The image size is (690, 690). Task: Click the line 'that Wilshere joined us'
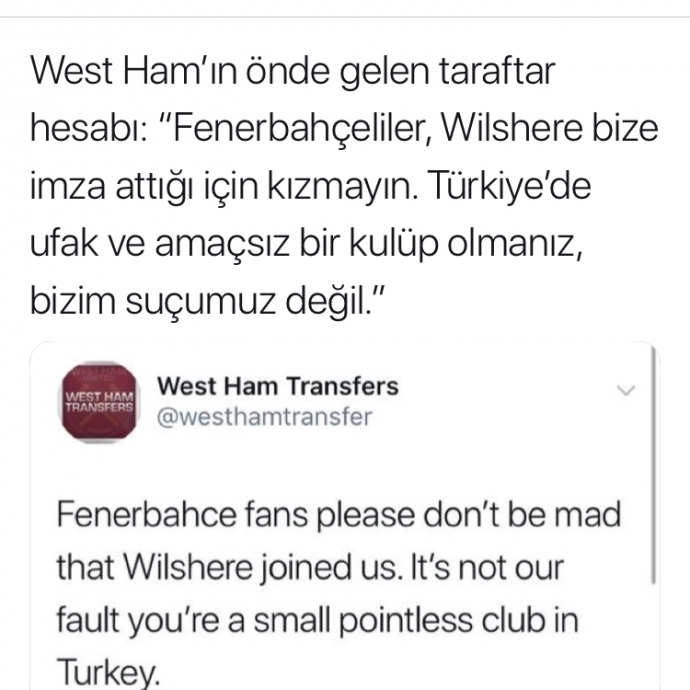[x=310, y=567]
